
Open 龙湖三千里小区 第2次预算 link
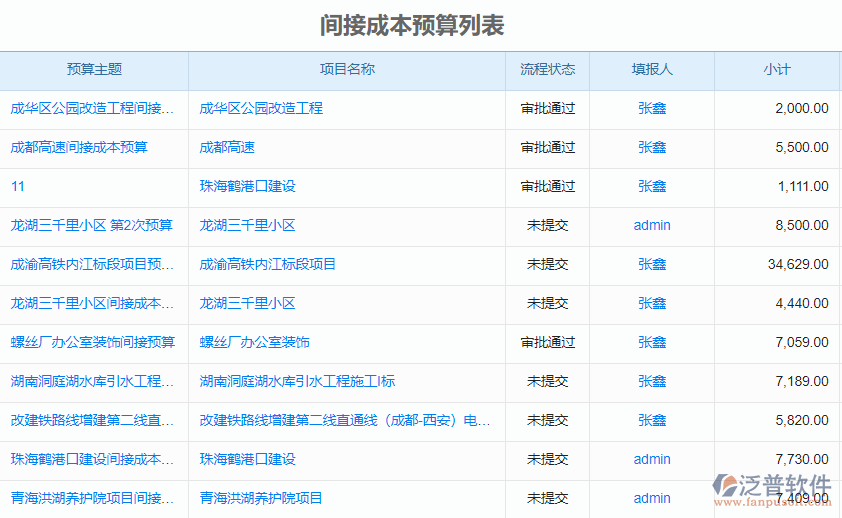[91, 225]
